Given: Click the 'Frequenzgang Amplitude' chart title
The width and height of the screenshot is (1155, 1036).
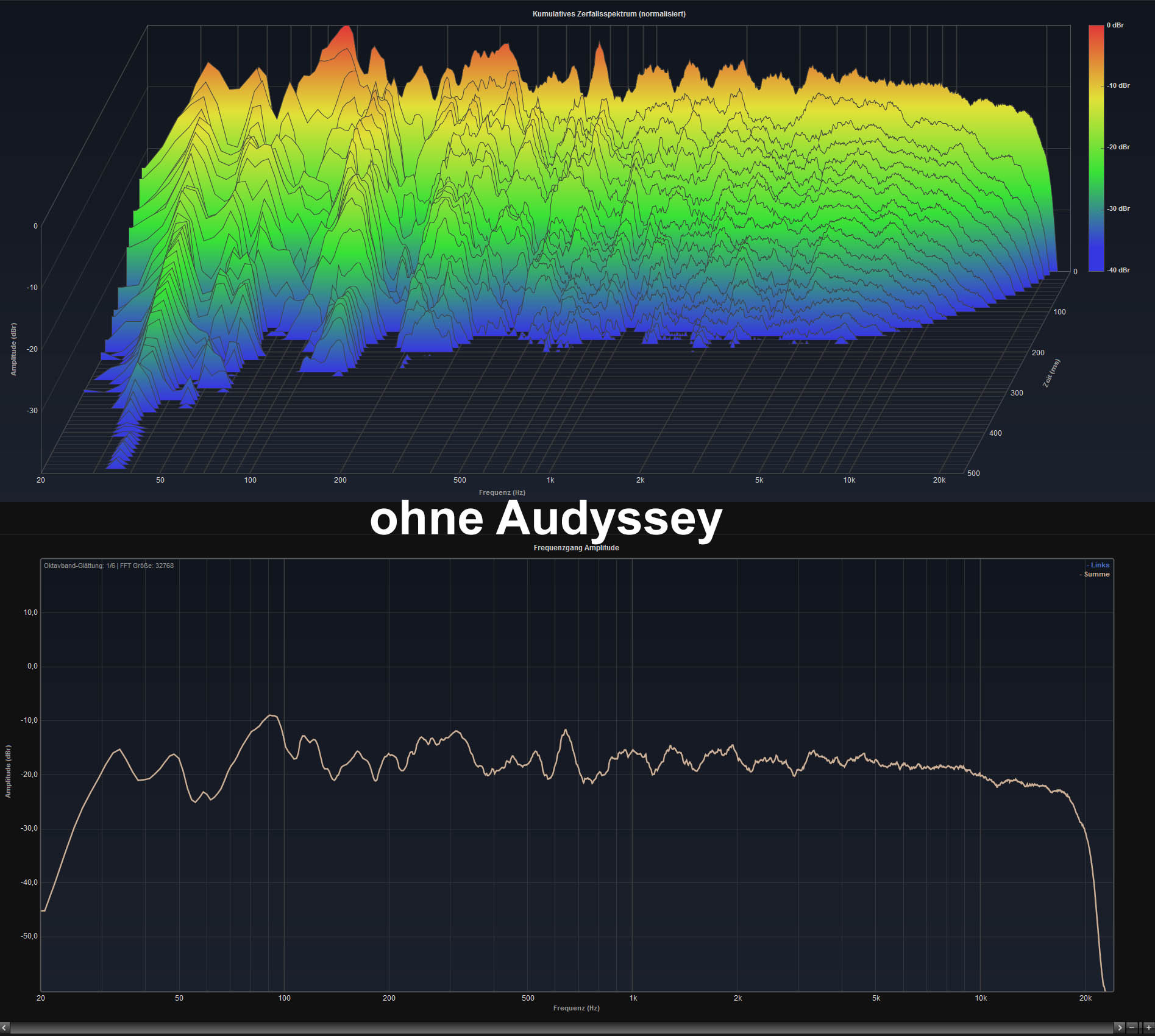Looking at the screenshot, I should coord(576,548).
